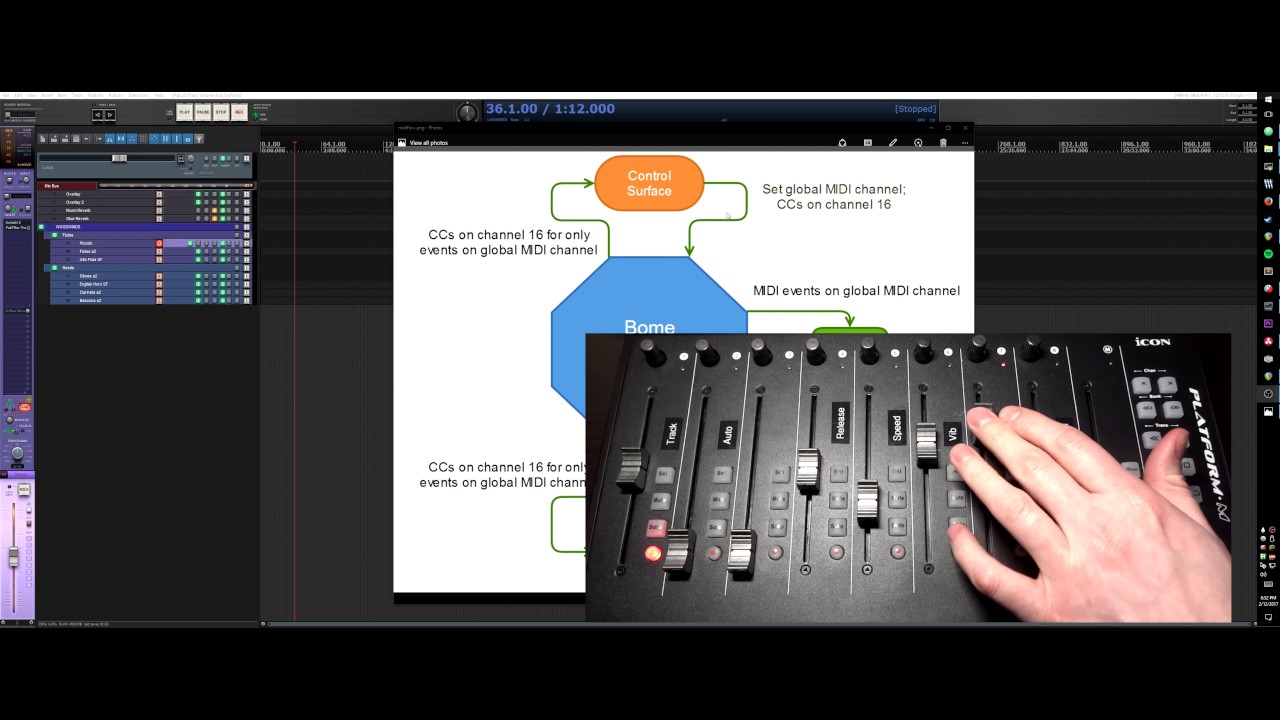Collapse the Reeds folder track
Screen dimensions: 1280x720
pos(54,268)
